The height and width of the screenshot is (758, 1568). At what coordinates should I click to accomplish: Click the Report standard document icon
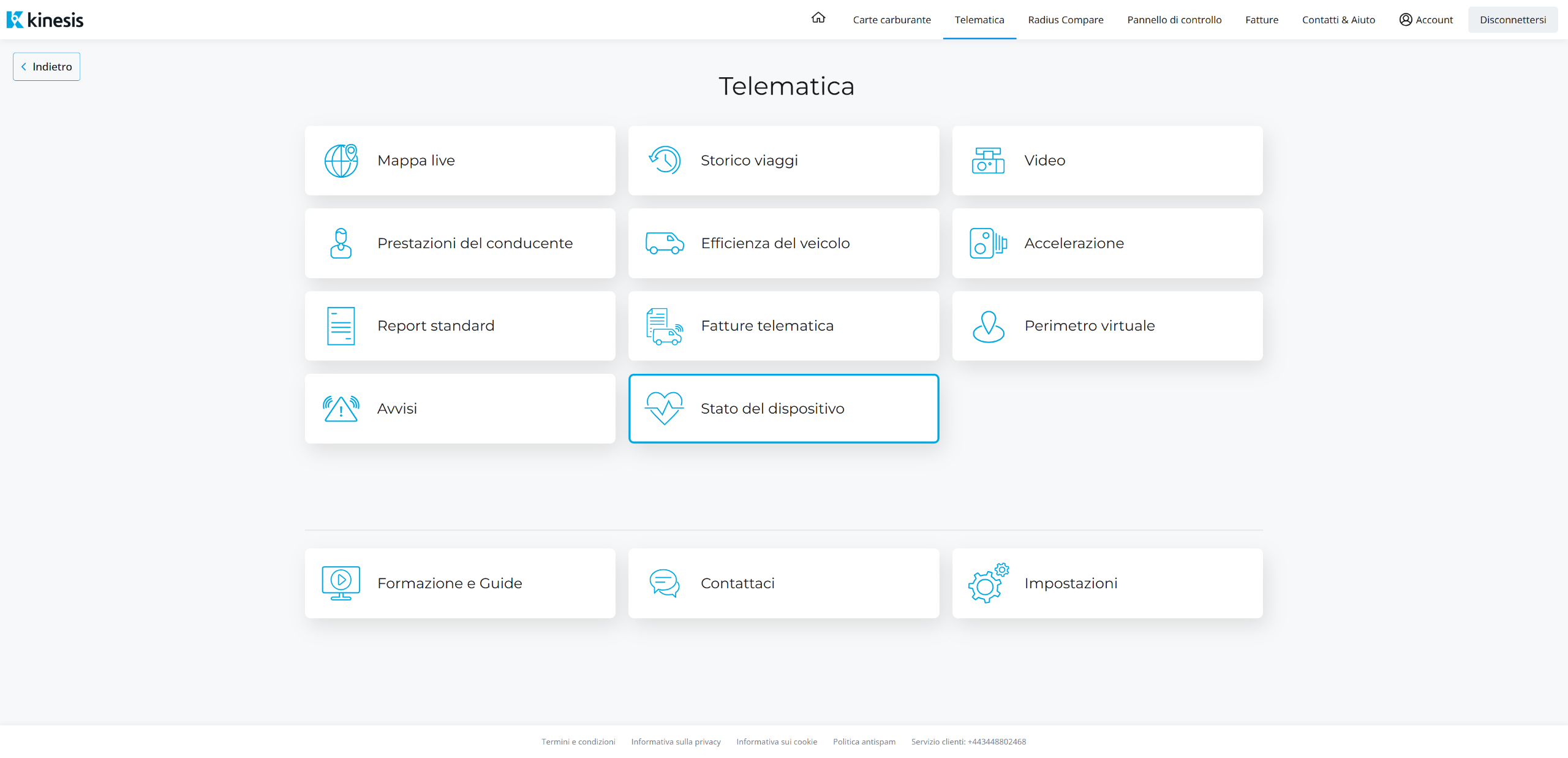(x=341, y=326)
